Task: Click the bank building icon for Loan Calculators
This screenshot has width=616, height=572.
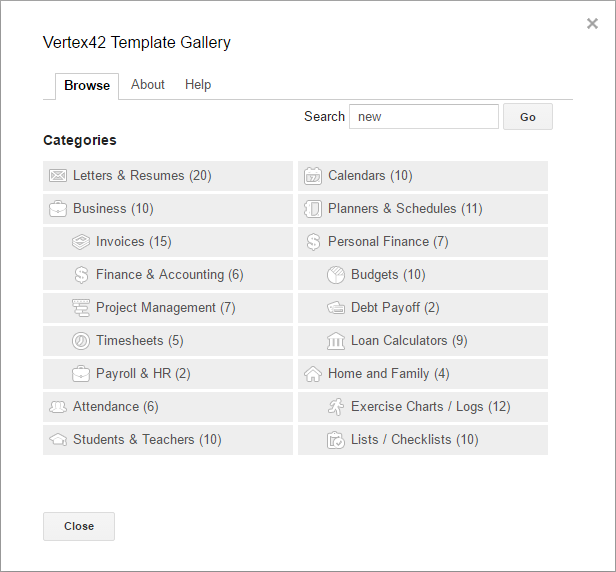Action: (336, 341)
